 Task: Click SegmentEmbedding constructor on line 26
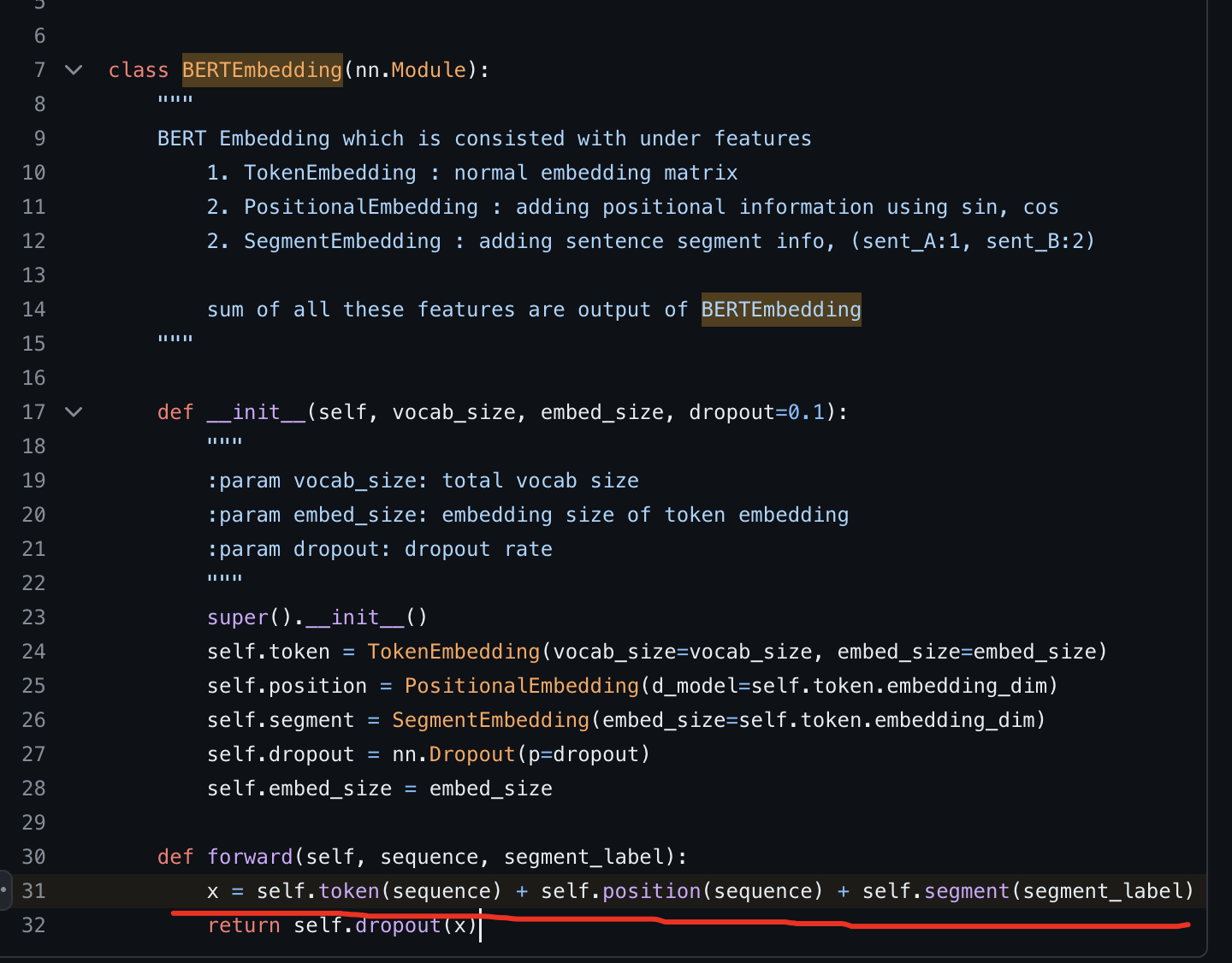(490, 720)
